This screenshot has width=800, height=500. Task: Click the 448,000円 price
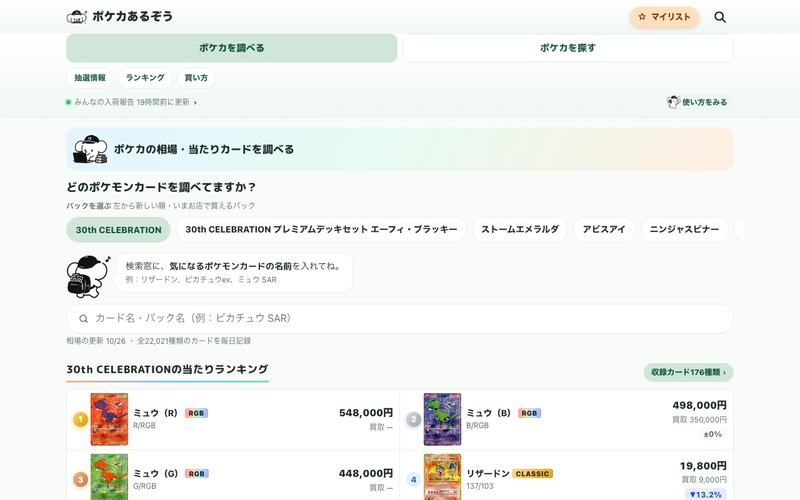366,473
